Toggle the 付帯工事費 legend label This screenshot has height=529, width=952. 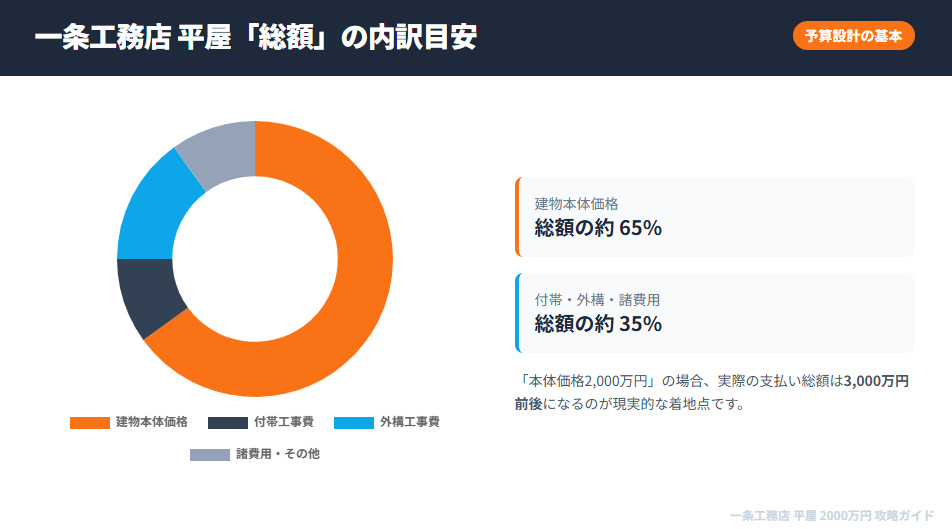point(284,422)
